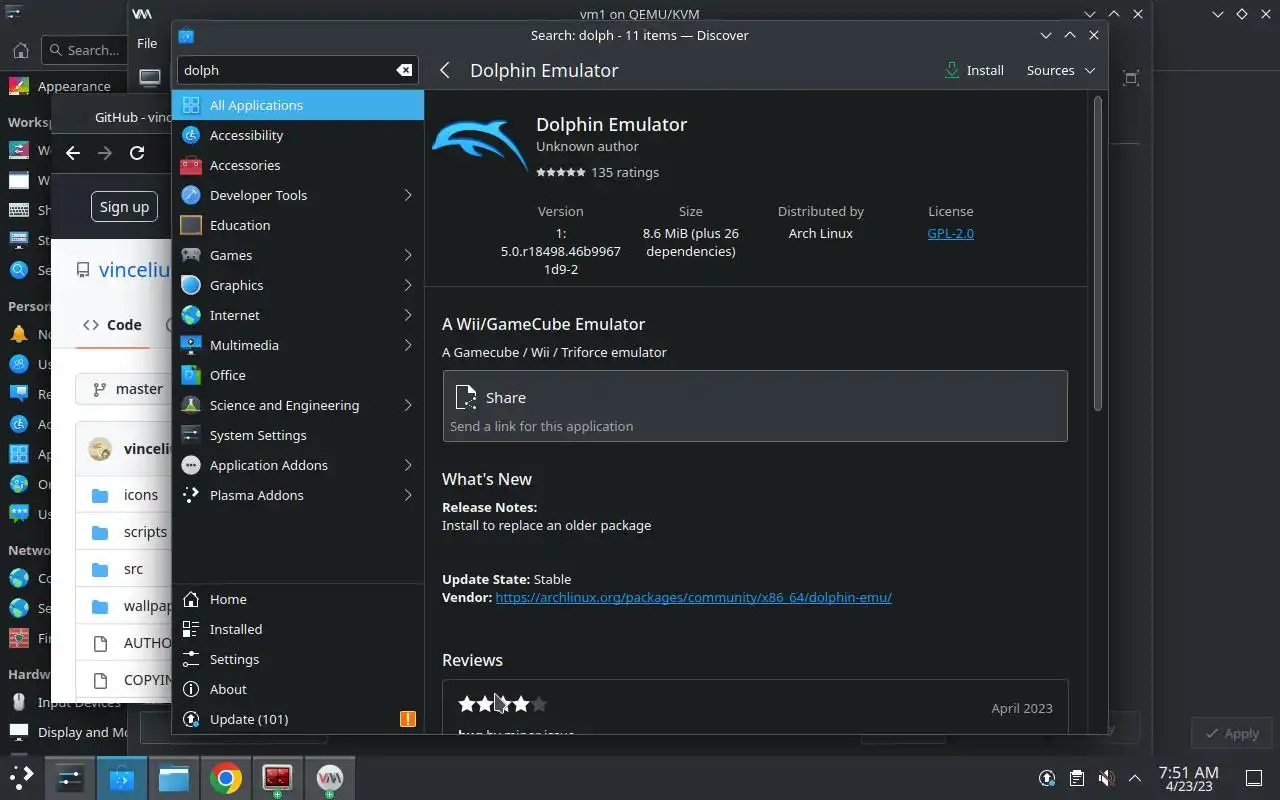Image resolution: width=1280 pixels, height=800 pixels.
Task: Open the Installed applications page
Action: pyautogui.click(x=298, y=629)
